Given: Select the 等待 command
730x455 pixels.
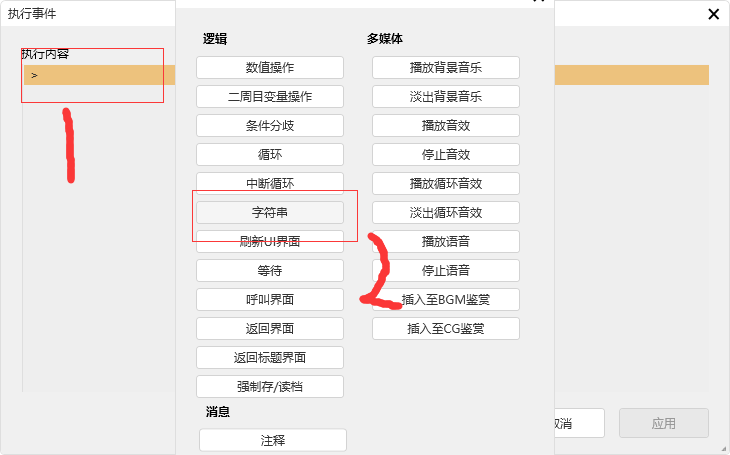Looking at the screenshot, I should click(x=270, y=270).
